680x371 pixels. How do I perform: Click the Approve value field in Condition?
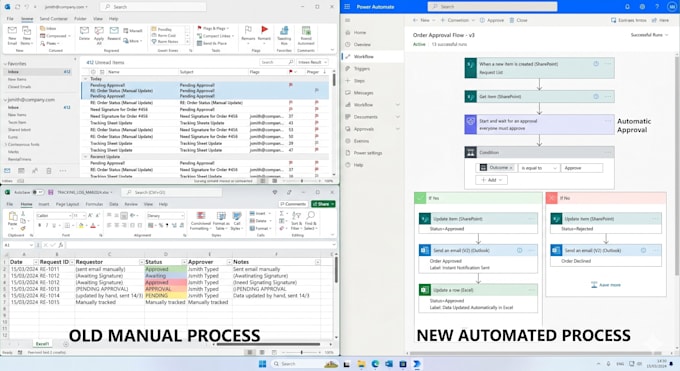(x=581, y=168)
